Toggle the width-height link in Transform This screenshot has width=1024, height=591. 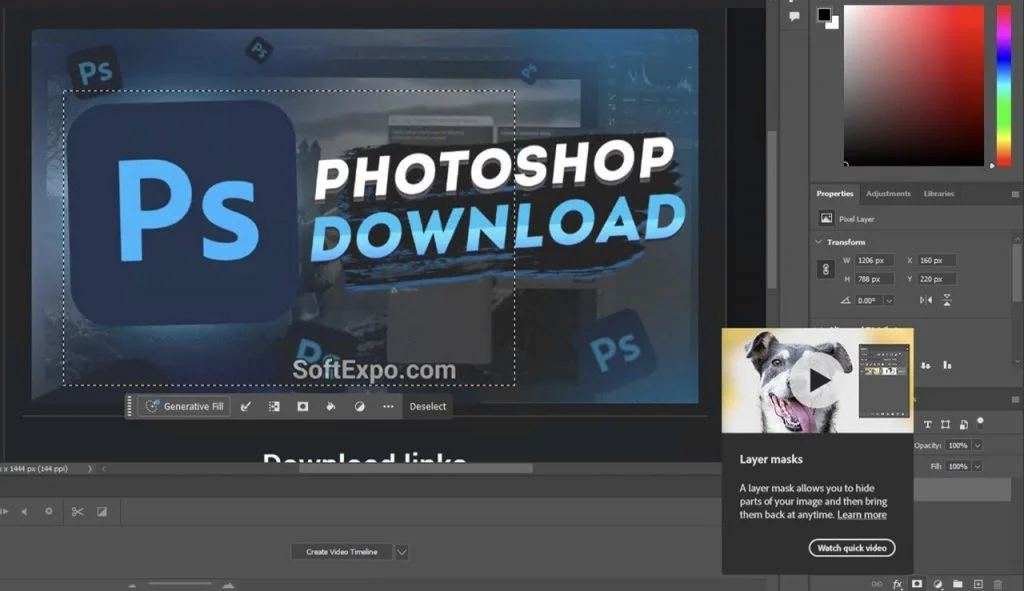click(826, 269)
